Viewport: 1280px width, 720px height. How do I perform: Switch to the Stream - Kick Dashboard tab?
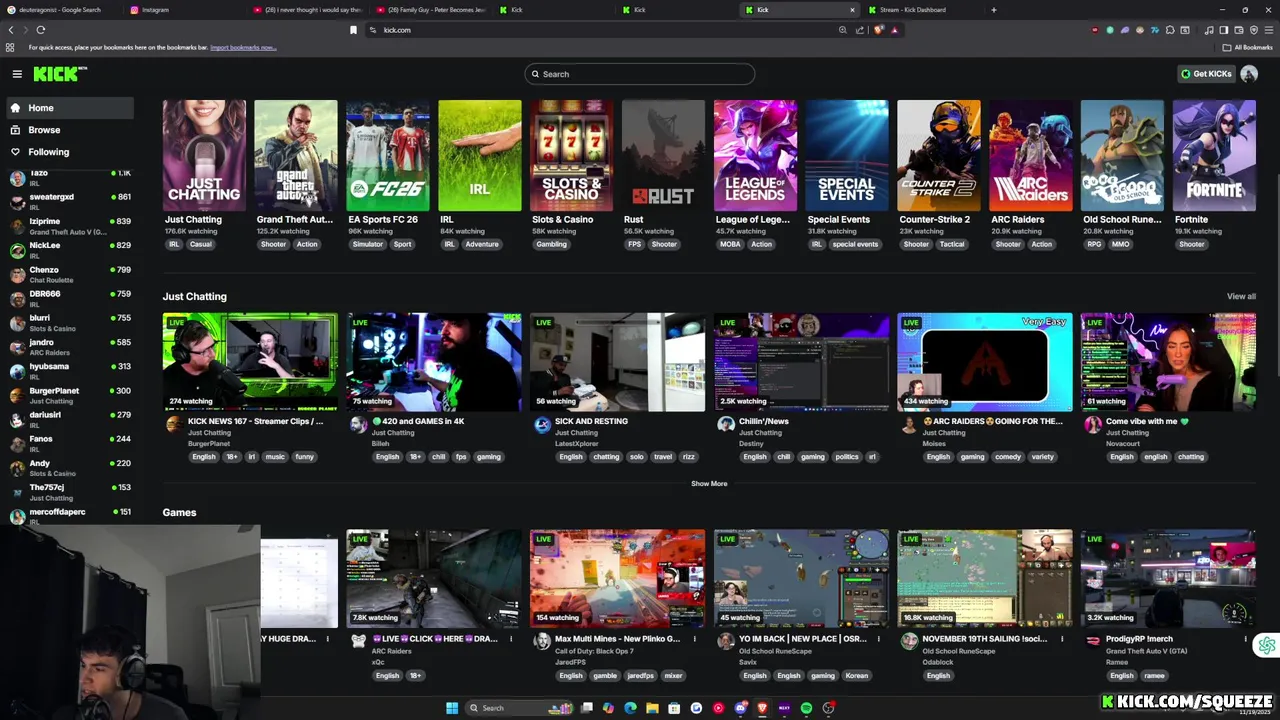[x=925, y=10]
